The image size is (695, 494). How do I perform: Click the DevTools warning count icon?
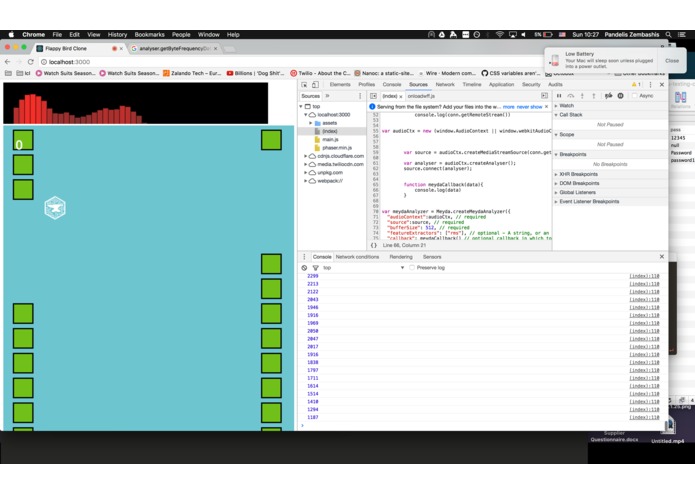point(636,85)
